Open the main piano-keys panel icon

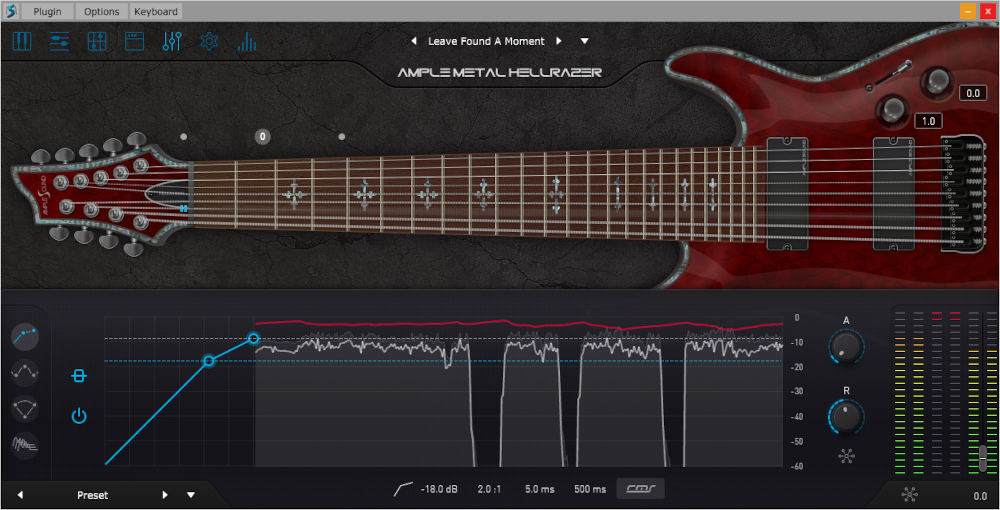click(x=22, y=42)
